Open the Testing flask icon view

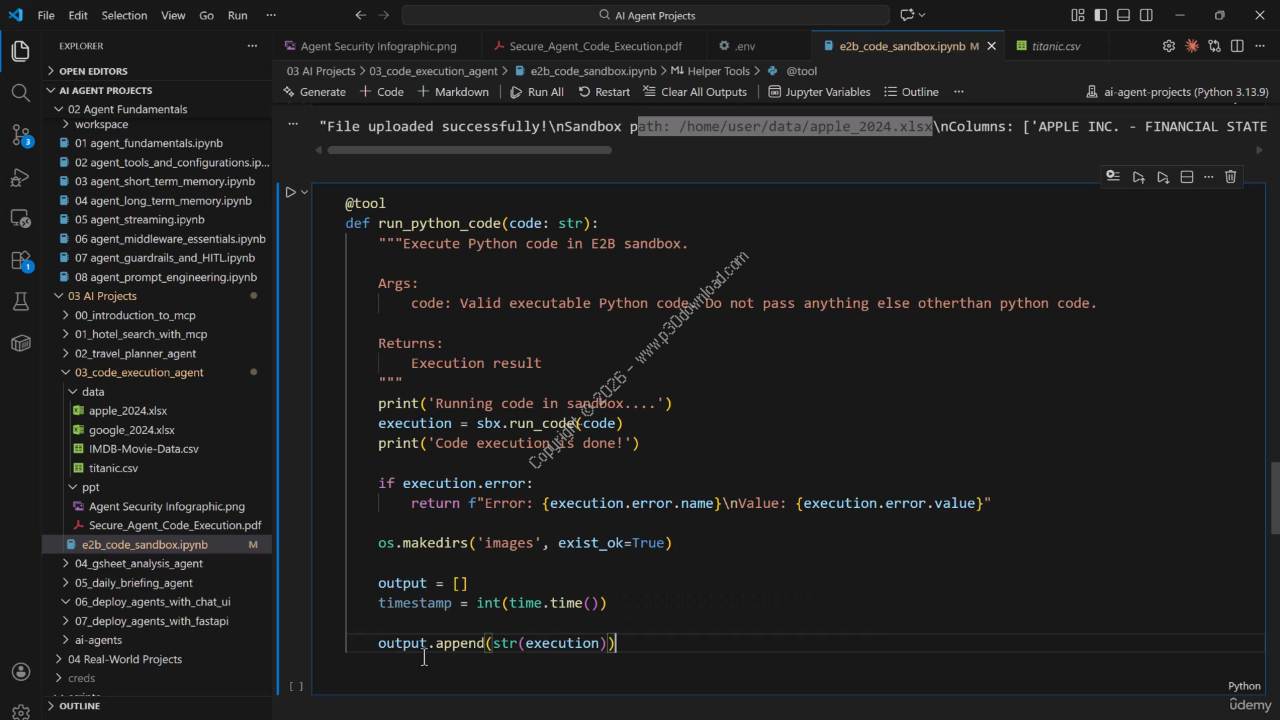tap(20, 301)
